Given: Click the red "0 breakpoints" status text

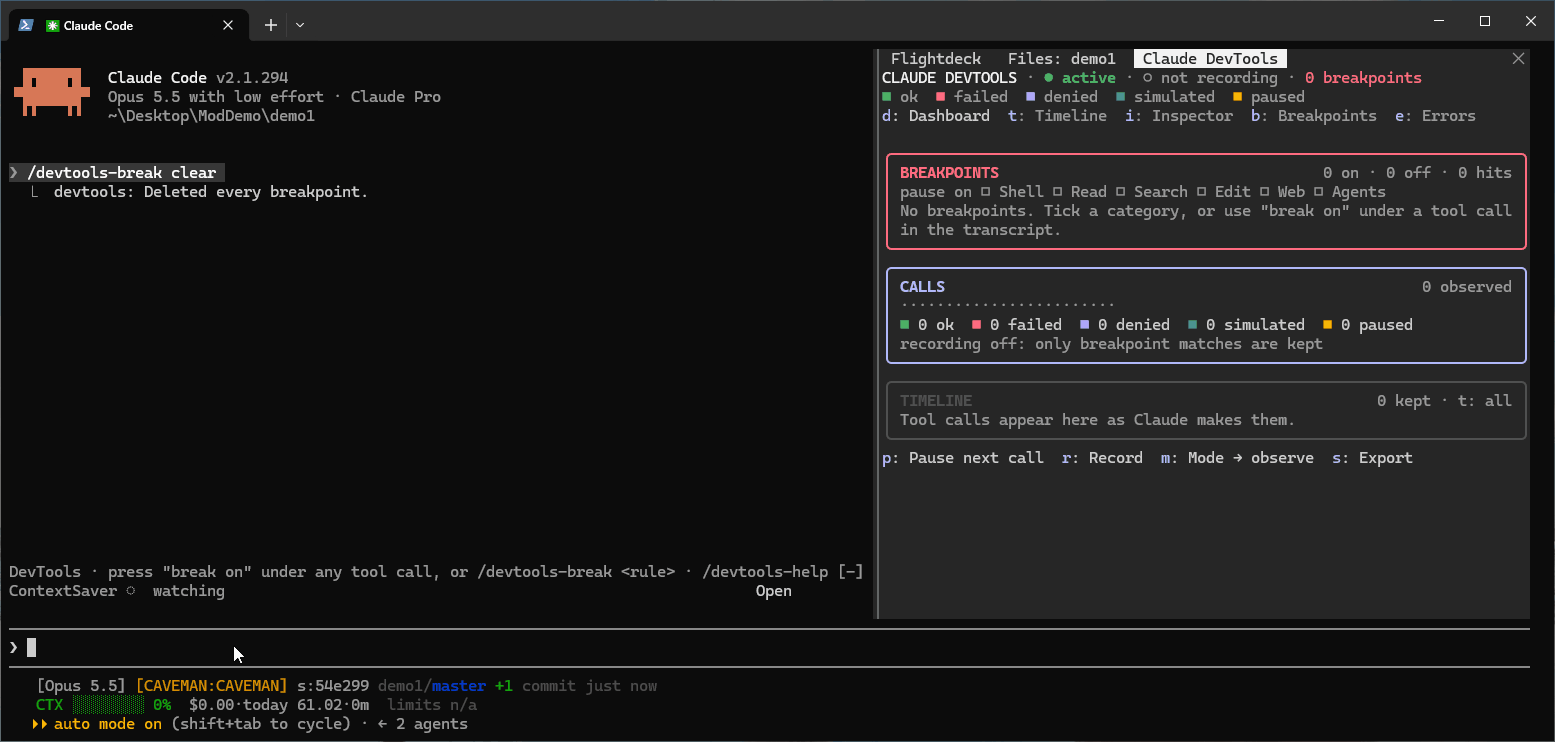Looking at the screenshot, I should tap(1363, 78).
